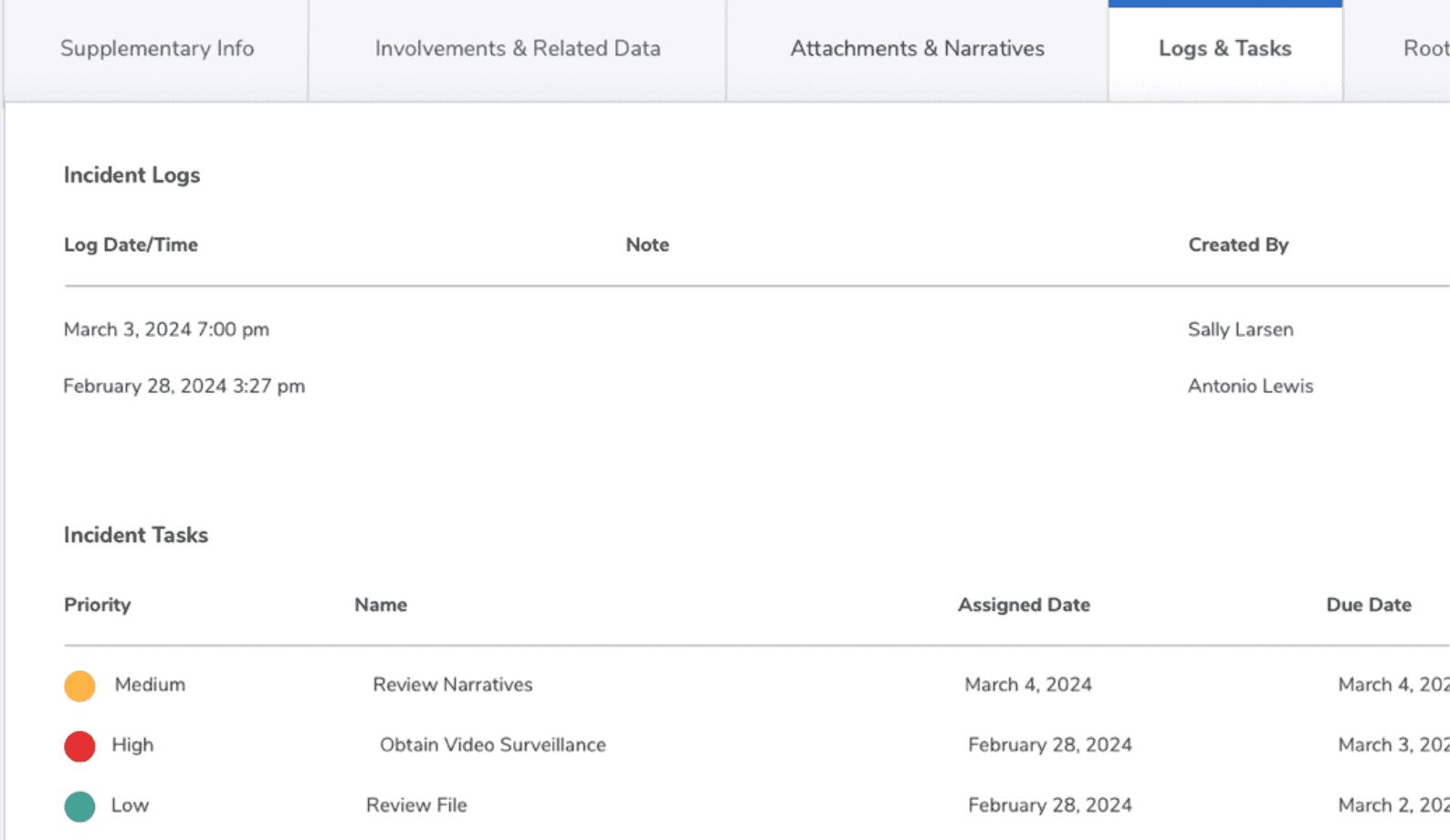Select the Logs & Tasks tab
The height and width of the screenshot is (840, 1450).
tap(1224, 49)
